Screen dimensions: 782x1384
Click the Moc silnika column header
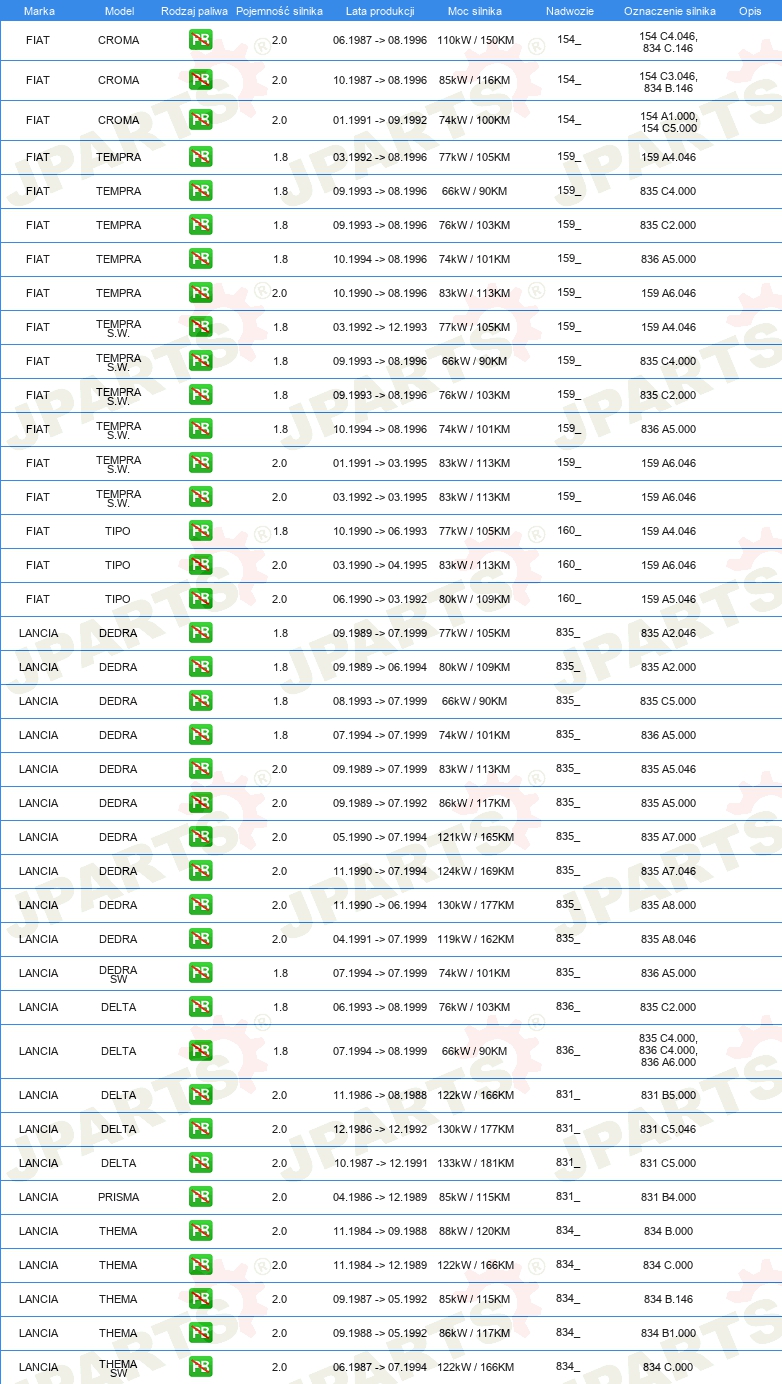click(475, 10)
